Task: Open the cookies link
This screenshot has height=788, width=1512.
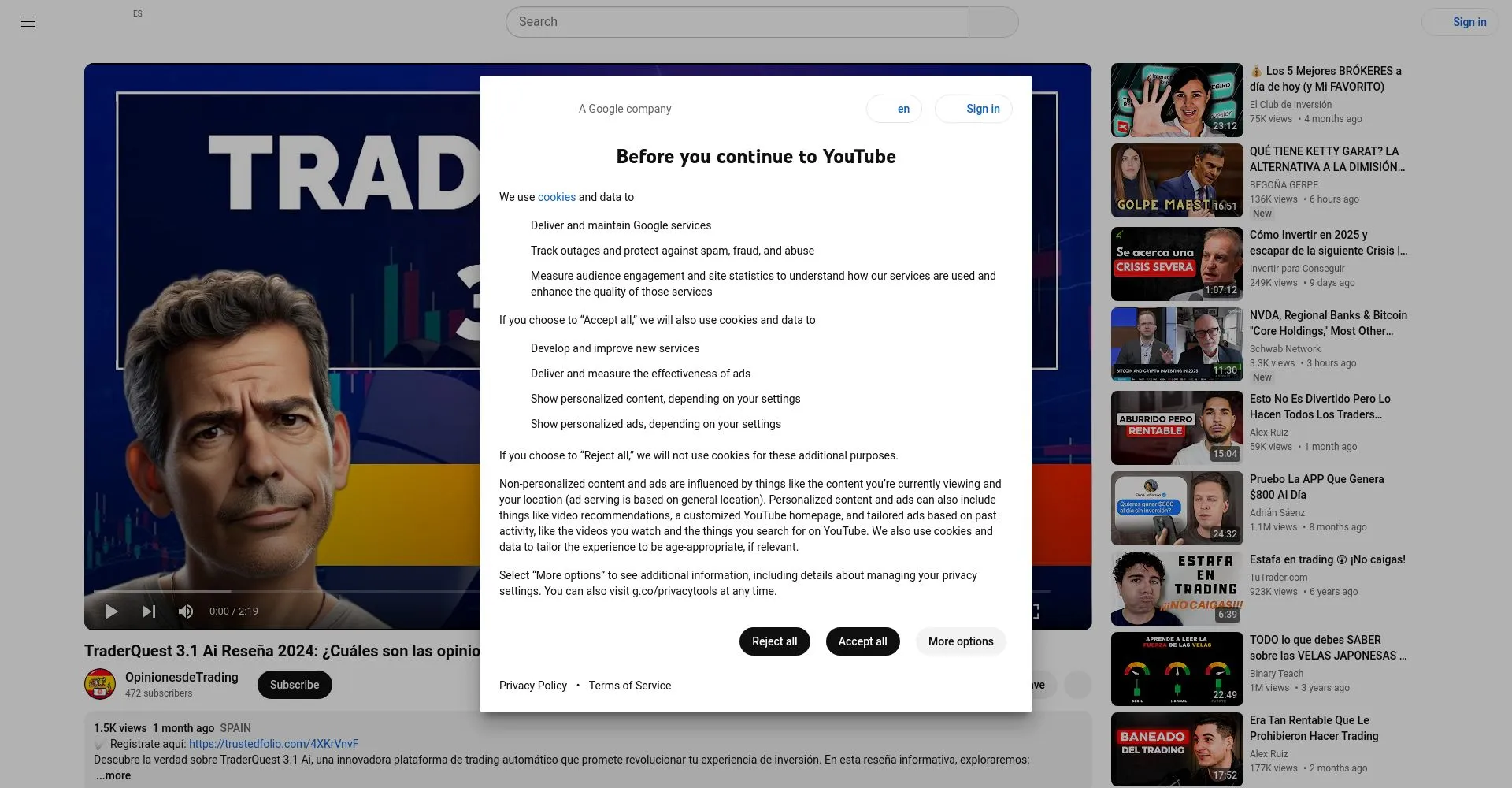Action: pyautogui.click(x=557, y=197)
